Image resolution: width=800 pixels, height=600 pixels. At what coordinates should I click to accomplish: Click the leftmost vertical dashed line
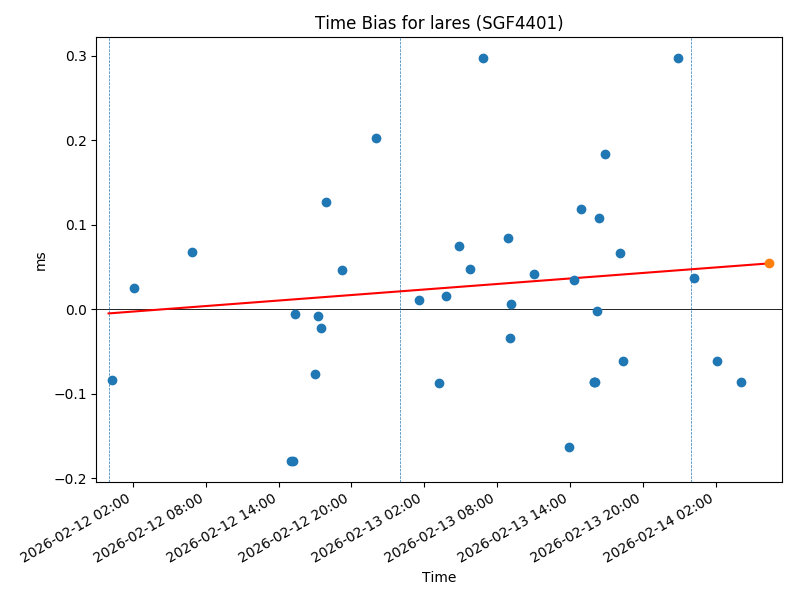coord(109,260)
